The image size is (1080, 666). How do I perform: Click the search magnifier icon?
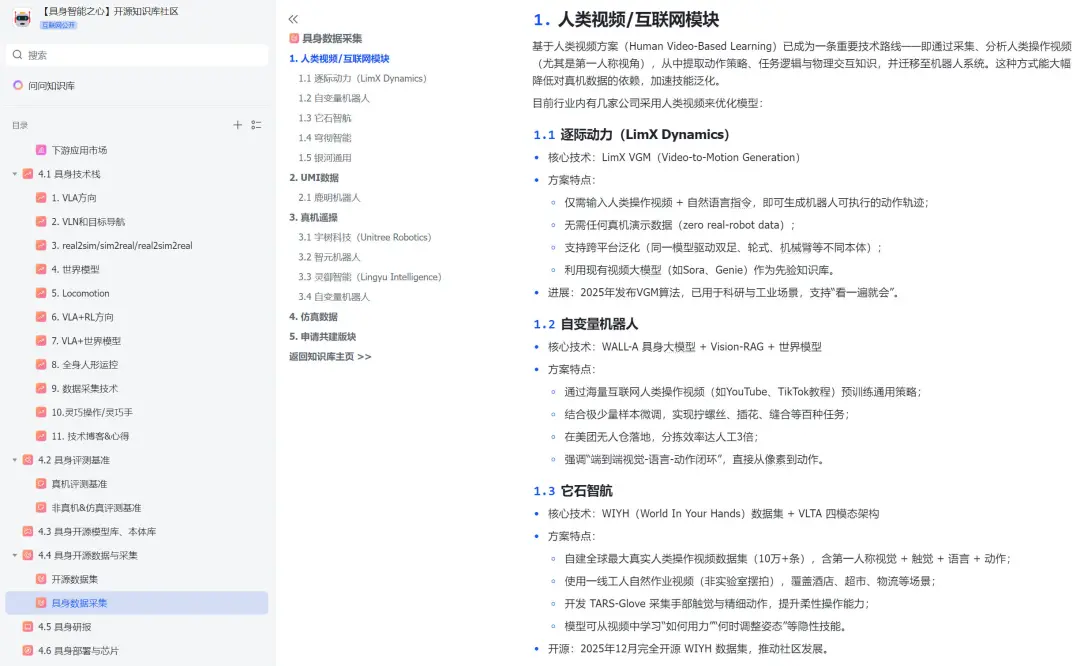pos(17,54)
